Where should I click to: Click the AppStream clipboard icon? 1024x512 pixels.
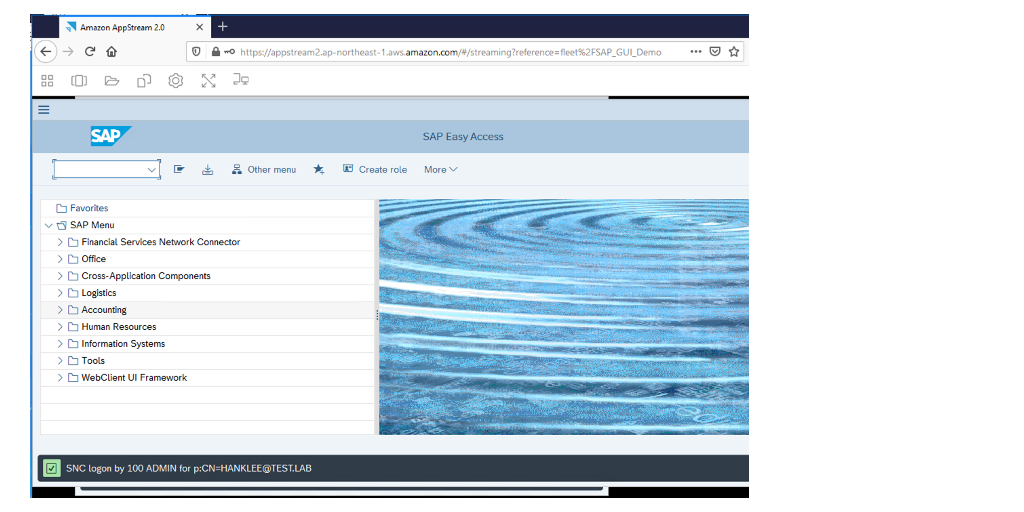[x=144, y=81]
